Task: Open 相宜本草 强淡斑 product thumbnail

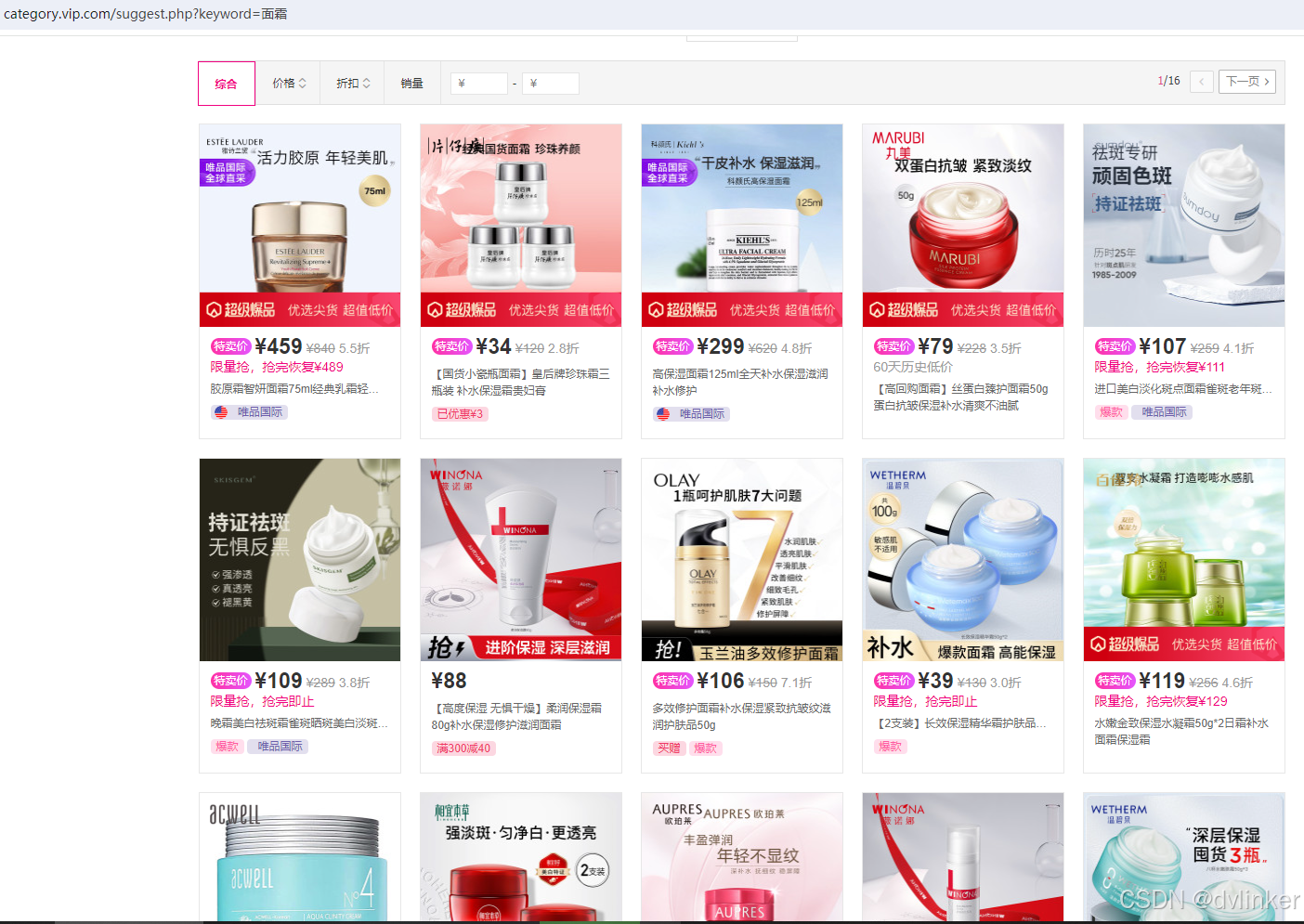Action: 521,857
